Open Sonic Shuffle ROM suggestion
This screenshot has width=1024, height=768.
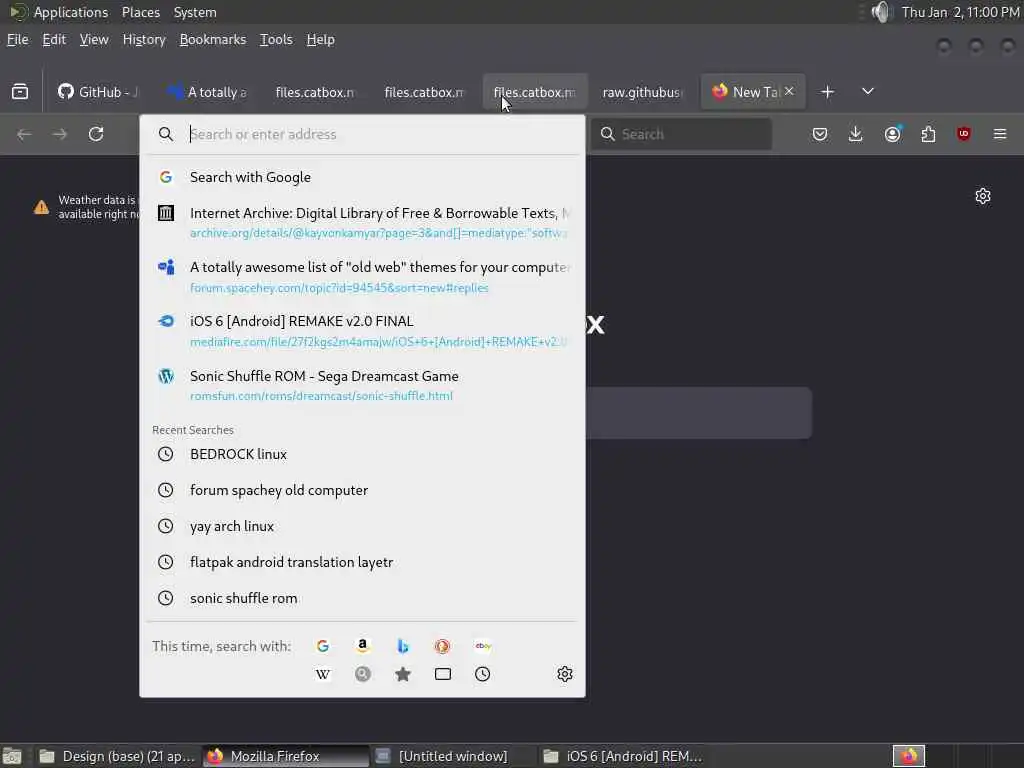(362, 385)
